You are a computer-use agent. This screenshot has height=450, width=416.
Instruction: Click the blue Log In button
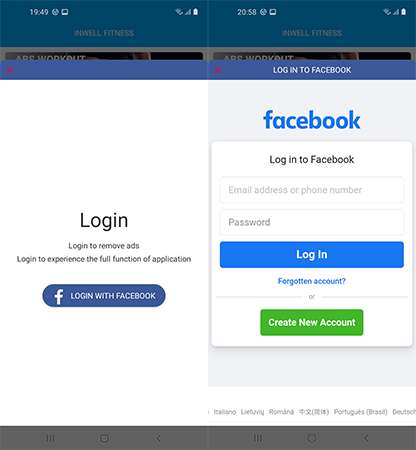(x=312, y=255)
